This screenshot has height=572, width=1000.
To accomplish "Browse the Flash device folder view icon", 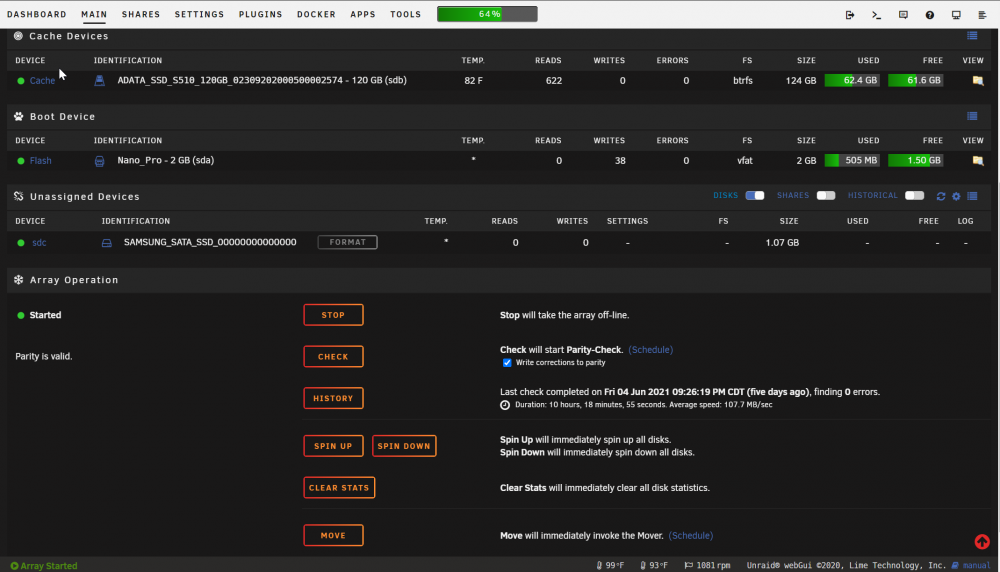I will [978, 161].
